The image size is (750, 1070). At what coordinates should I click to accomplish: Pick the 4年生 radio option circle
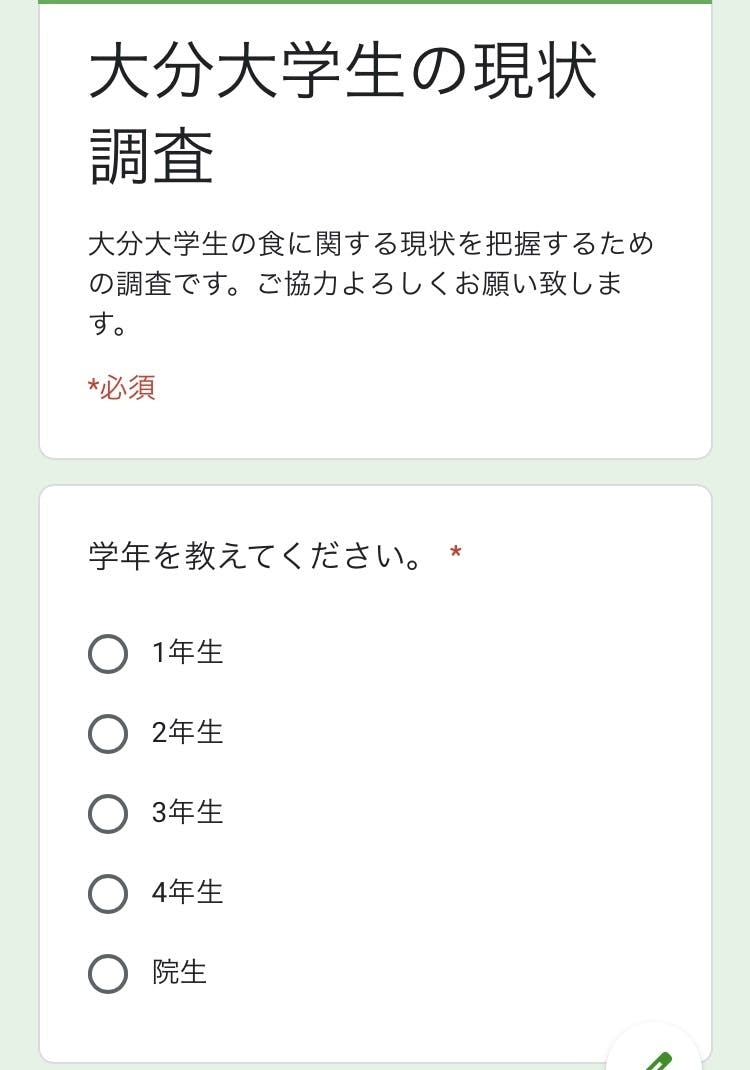pyautogui.click(x=108, y=893)
